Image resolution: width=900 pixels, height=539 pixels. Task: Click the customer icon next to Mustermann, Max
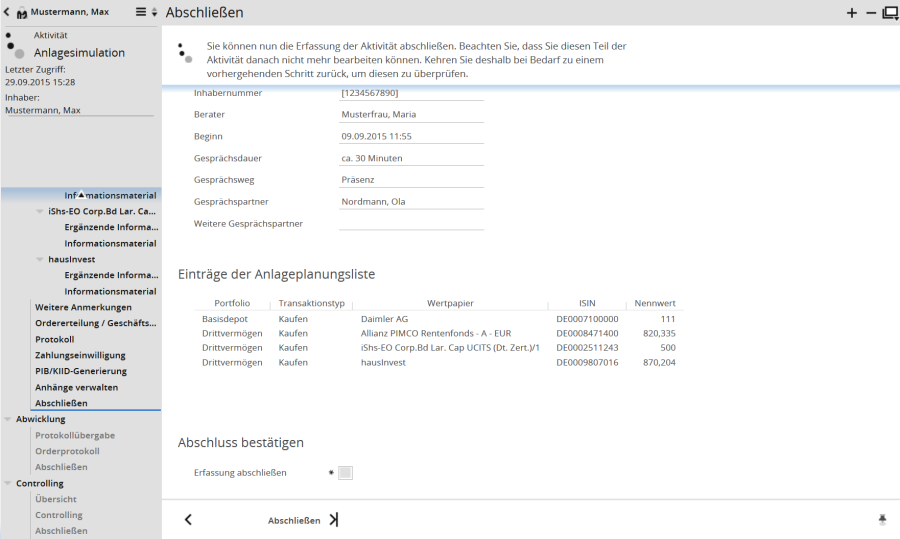point(21,13)
